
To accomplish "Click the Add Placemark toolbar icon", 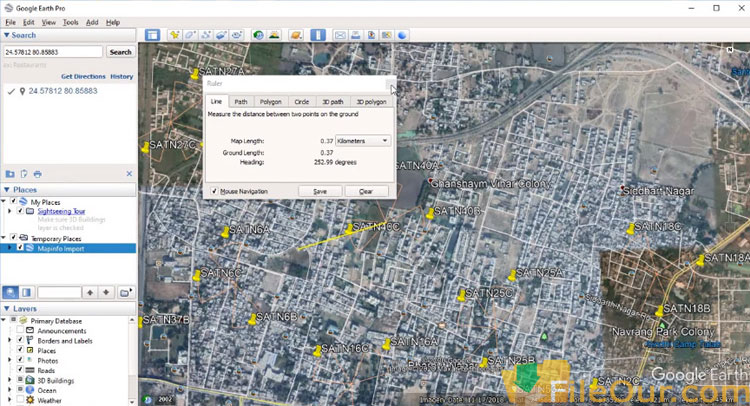I will click(175, 35).
